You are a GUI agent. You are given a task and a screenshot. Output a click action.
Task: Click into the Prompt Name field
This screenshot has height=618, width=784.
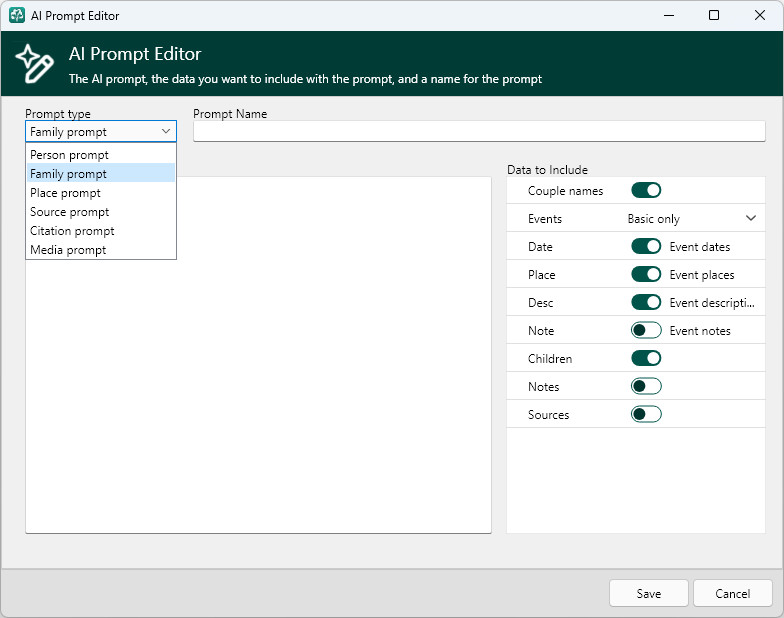click(x=479, y=132)
